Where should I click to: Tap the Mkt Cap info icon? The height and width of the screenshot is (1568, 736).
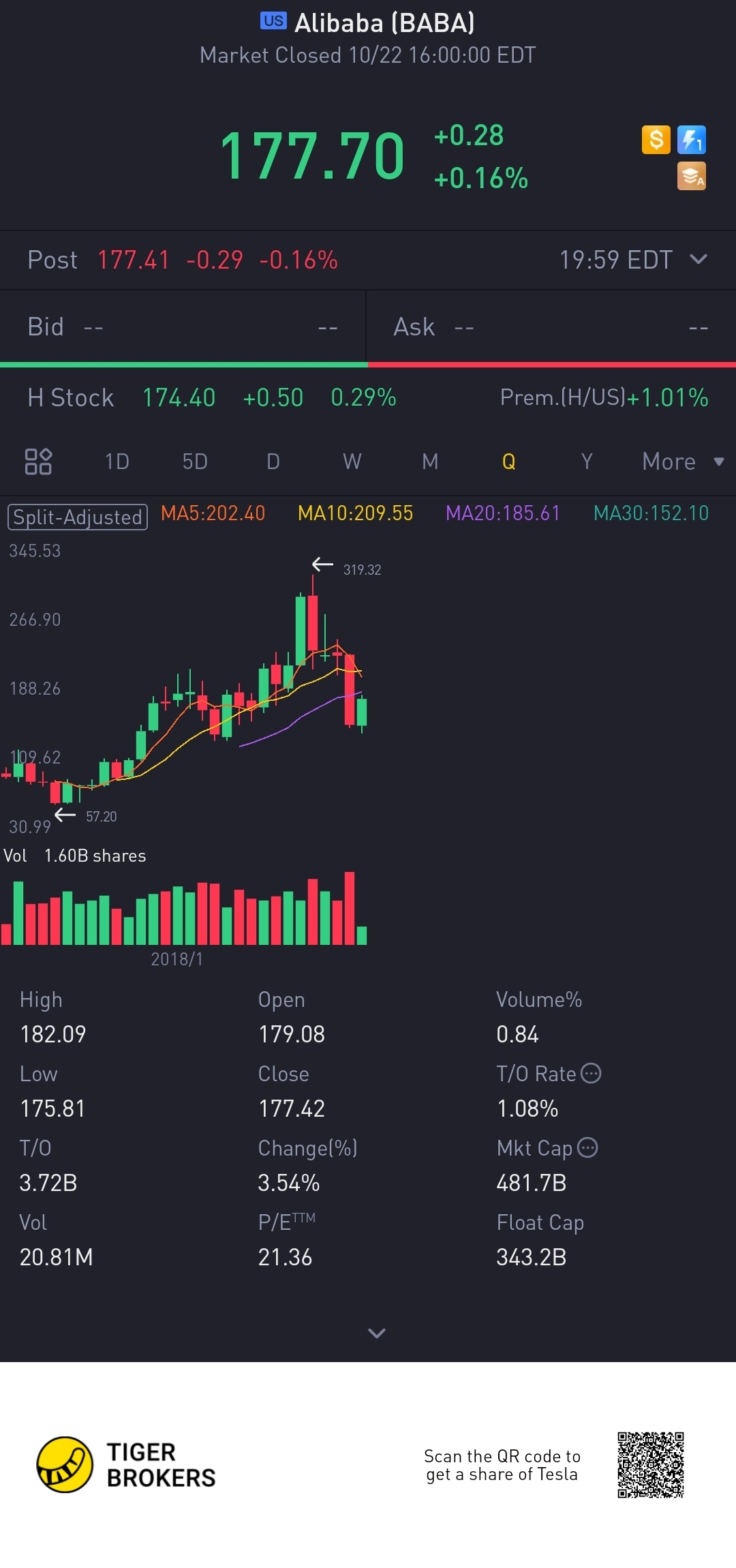[x=587, y=1147]
